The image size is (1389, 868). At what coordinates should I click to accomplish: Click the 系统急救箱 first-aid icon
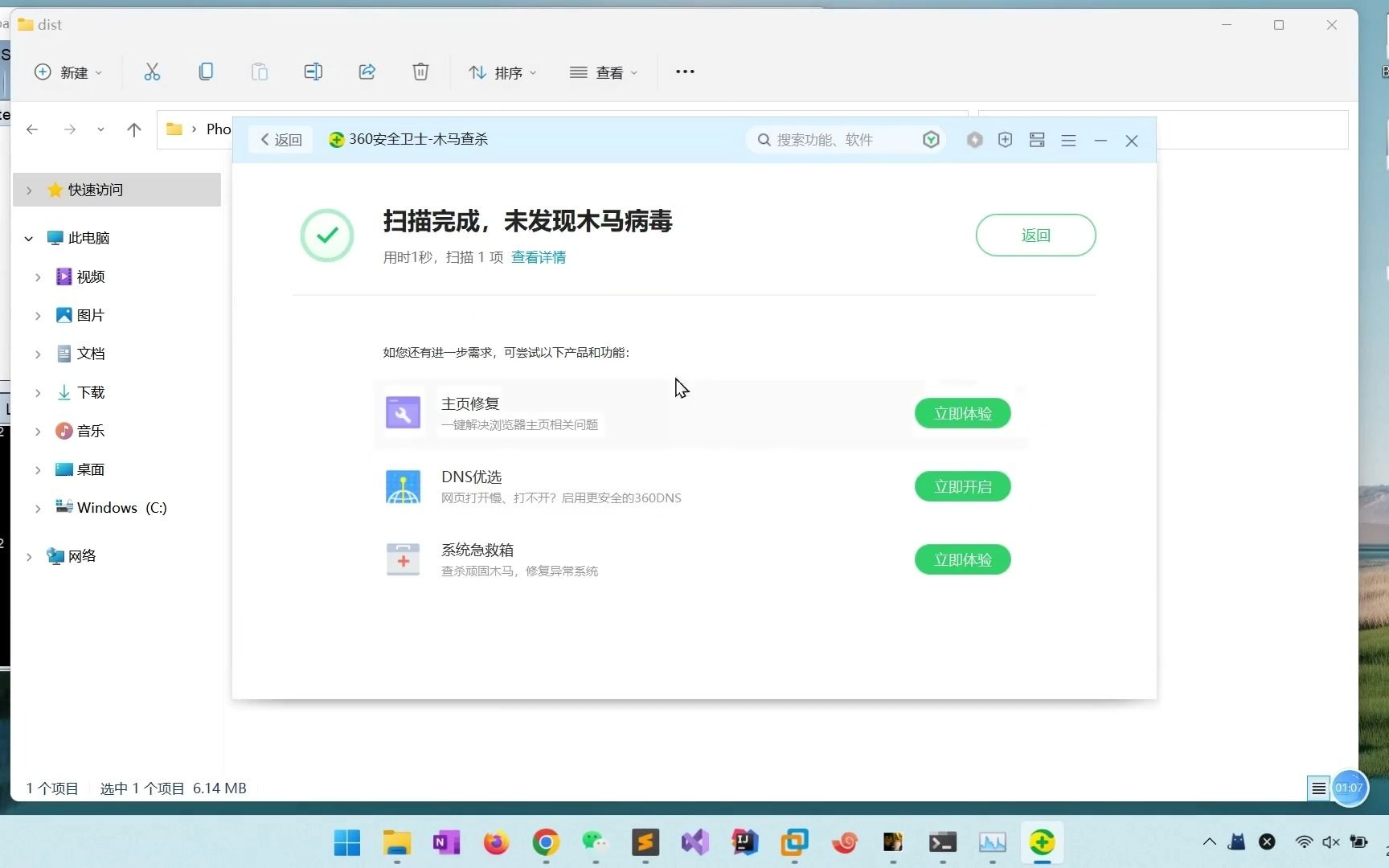click(x=403, y=559)
